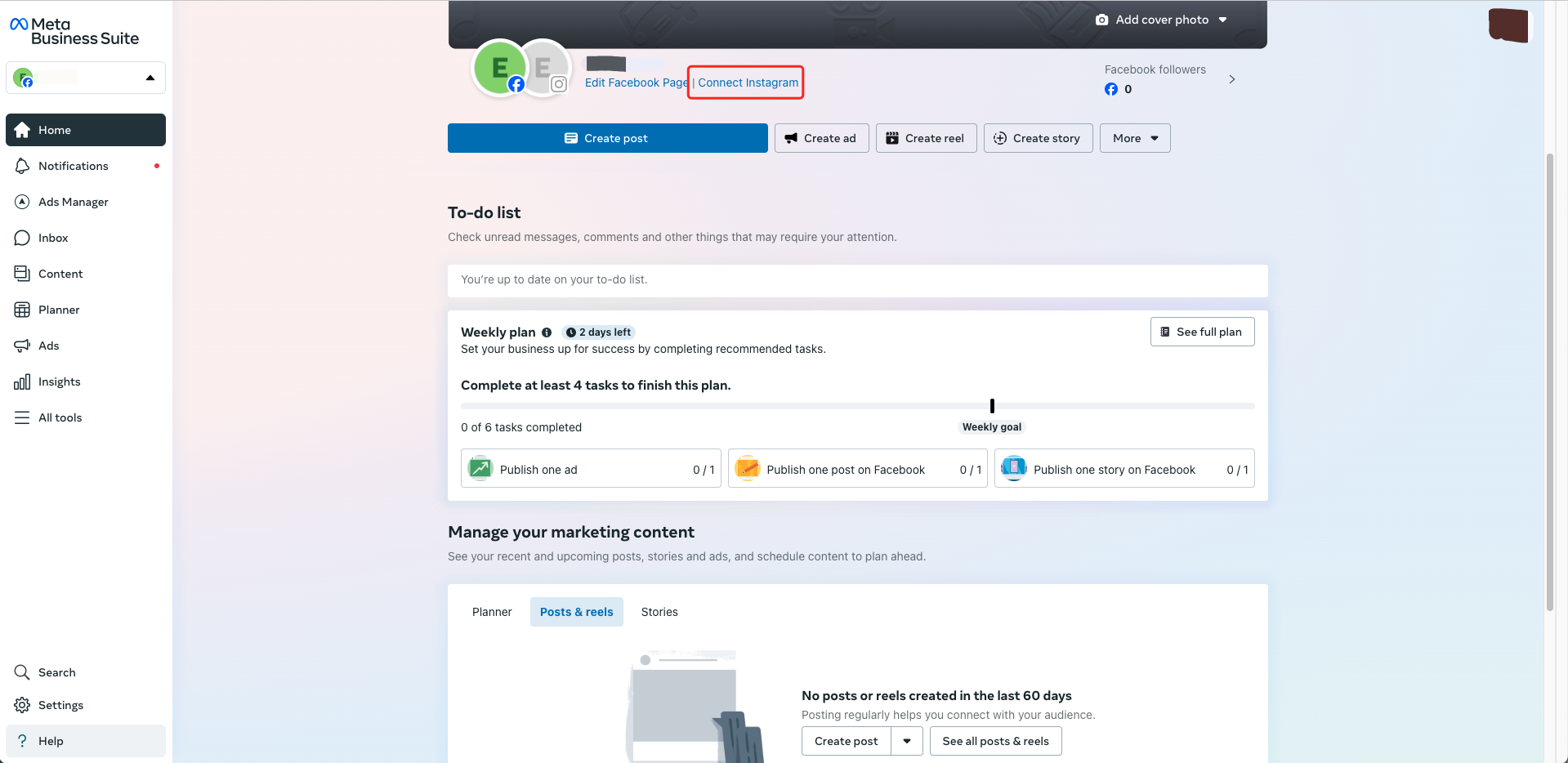Click the account avatar in top right
The width and height of the screenshot is (1568, 763).
[x=1508, y=25]
